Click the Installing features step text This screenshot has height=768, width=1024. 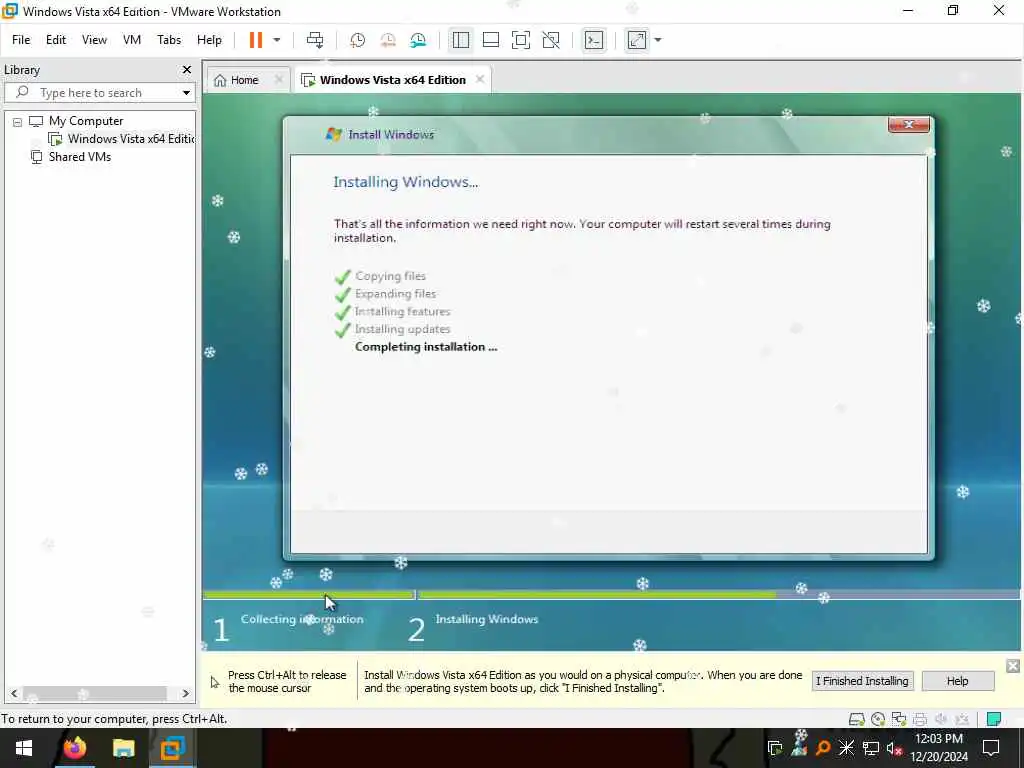tap(402, 312)
